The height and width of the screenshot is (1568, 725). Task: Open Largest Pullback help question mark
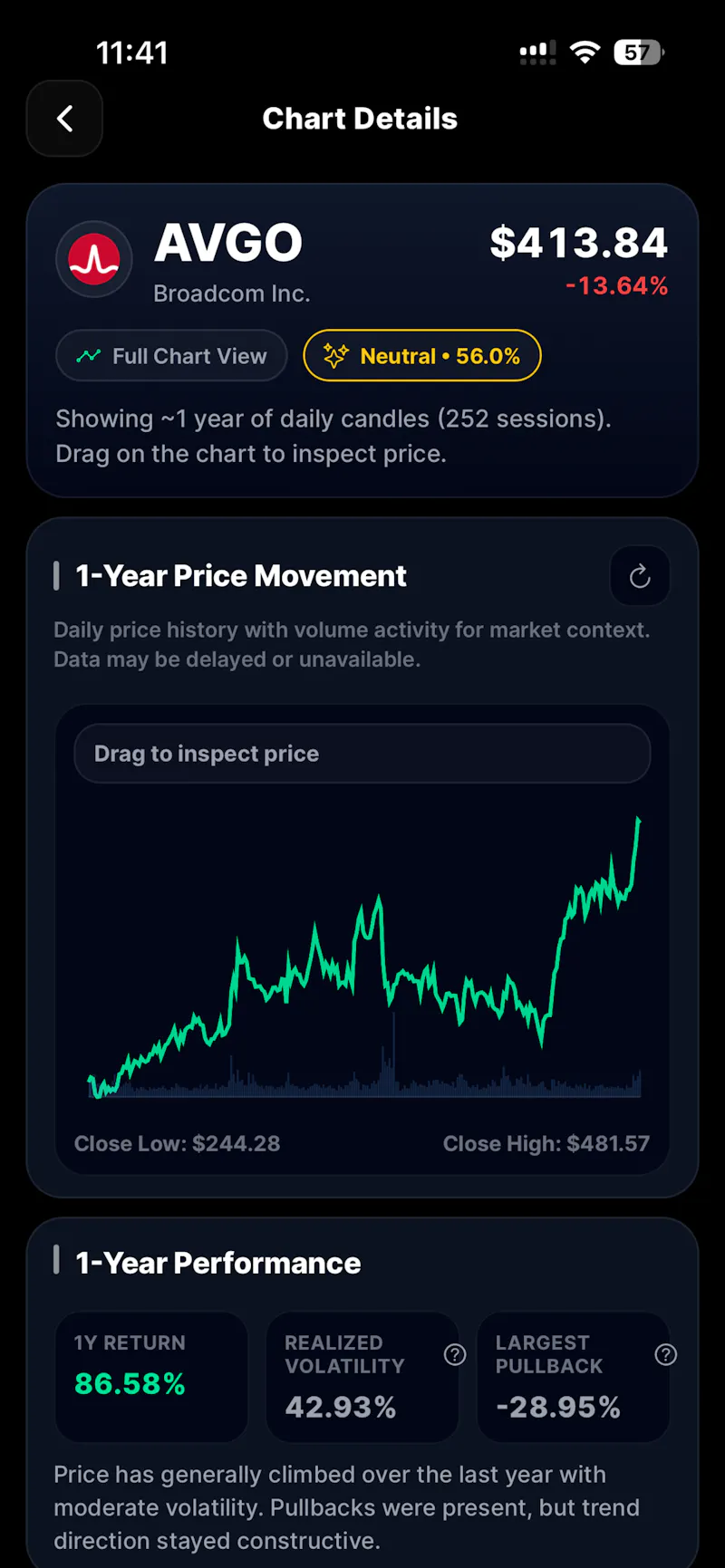point(666,1354)
